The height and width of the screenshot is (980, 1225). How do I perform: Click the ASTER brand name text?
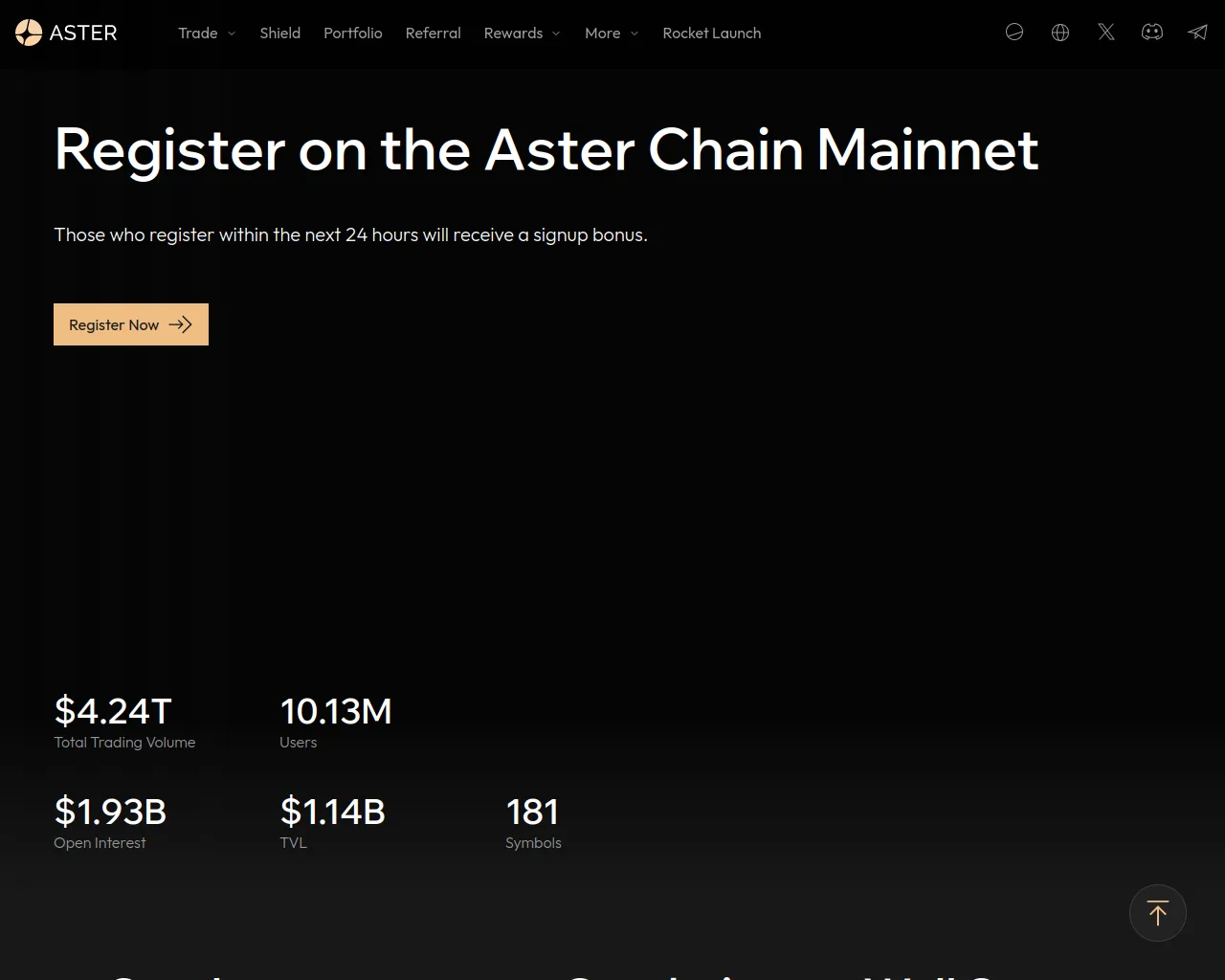click(x=83, y=33)
